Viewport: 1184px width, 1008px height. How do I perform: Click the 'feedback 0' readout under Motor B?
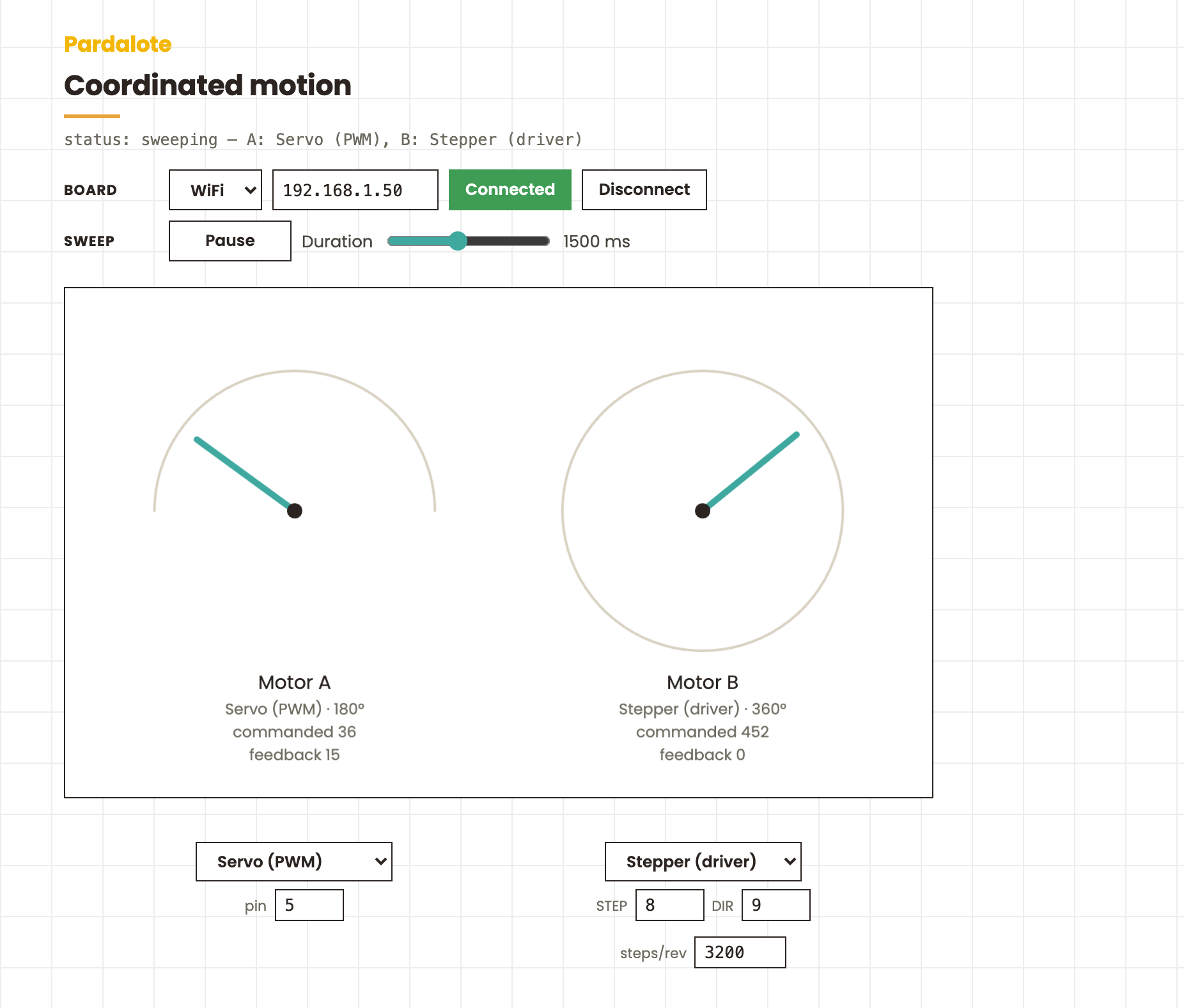click(703, 755)
